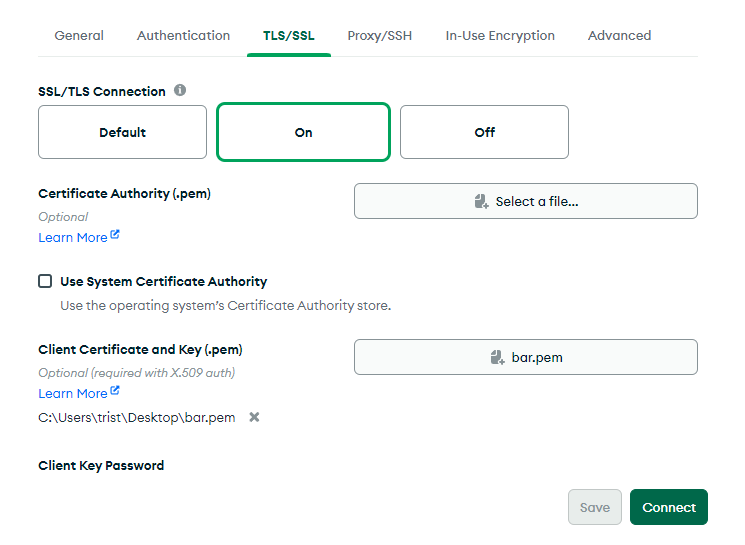Image resolution: width=745 pixels, height=545 pixels.
Task: Remove the bar.pem client certificate path
Action: tap(254, 417)
